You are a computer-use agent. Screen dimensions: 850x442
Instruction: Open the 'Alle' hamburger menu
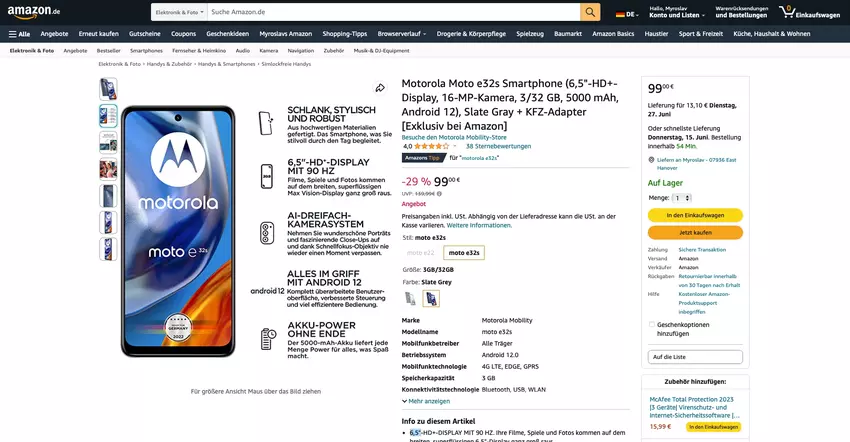point(19,33)
